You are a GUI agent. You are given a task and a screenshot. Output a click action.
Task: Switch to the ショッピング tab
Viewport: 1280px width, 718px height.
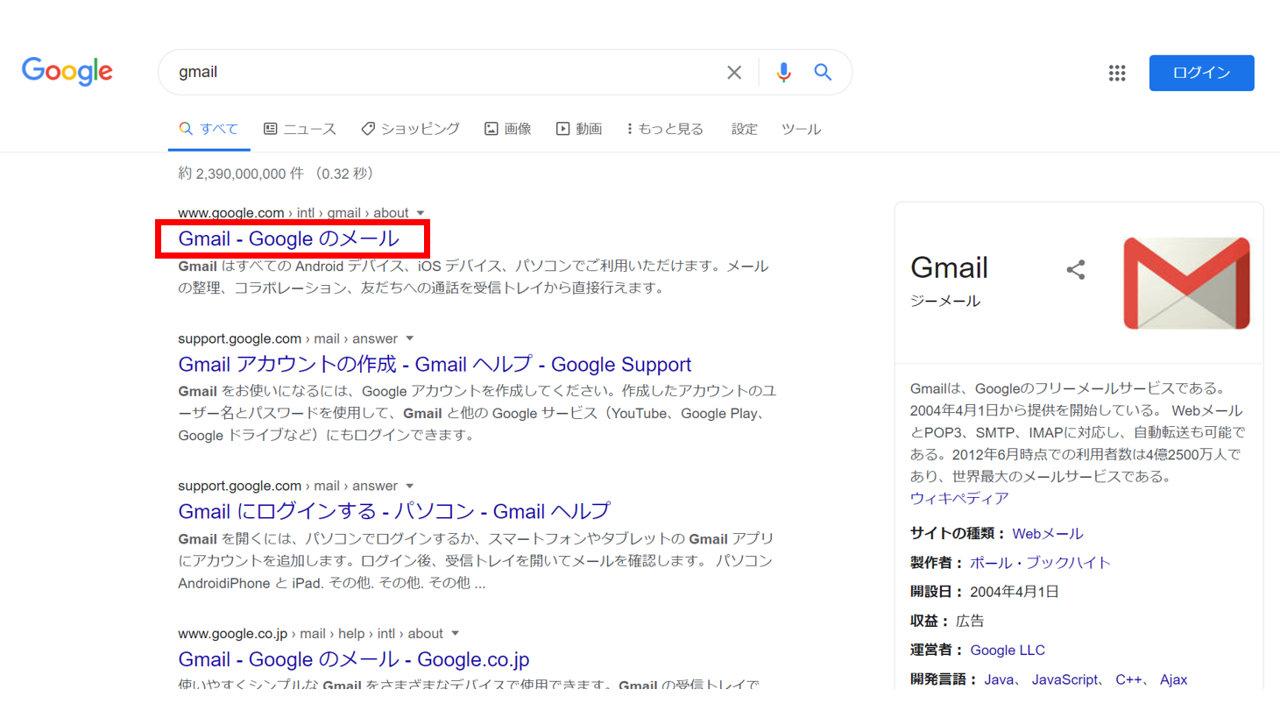(410, 129)
